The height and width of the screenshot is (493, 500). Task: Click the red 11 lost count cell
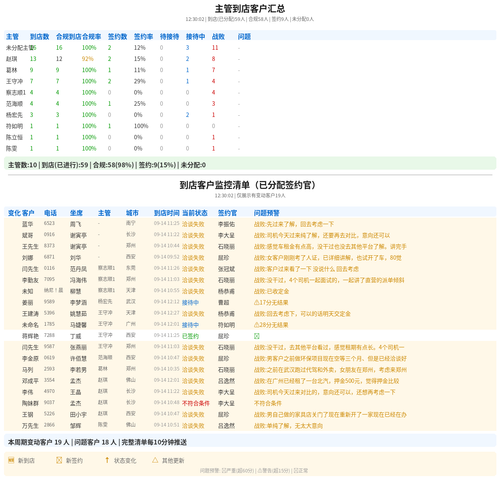[215, 48]
